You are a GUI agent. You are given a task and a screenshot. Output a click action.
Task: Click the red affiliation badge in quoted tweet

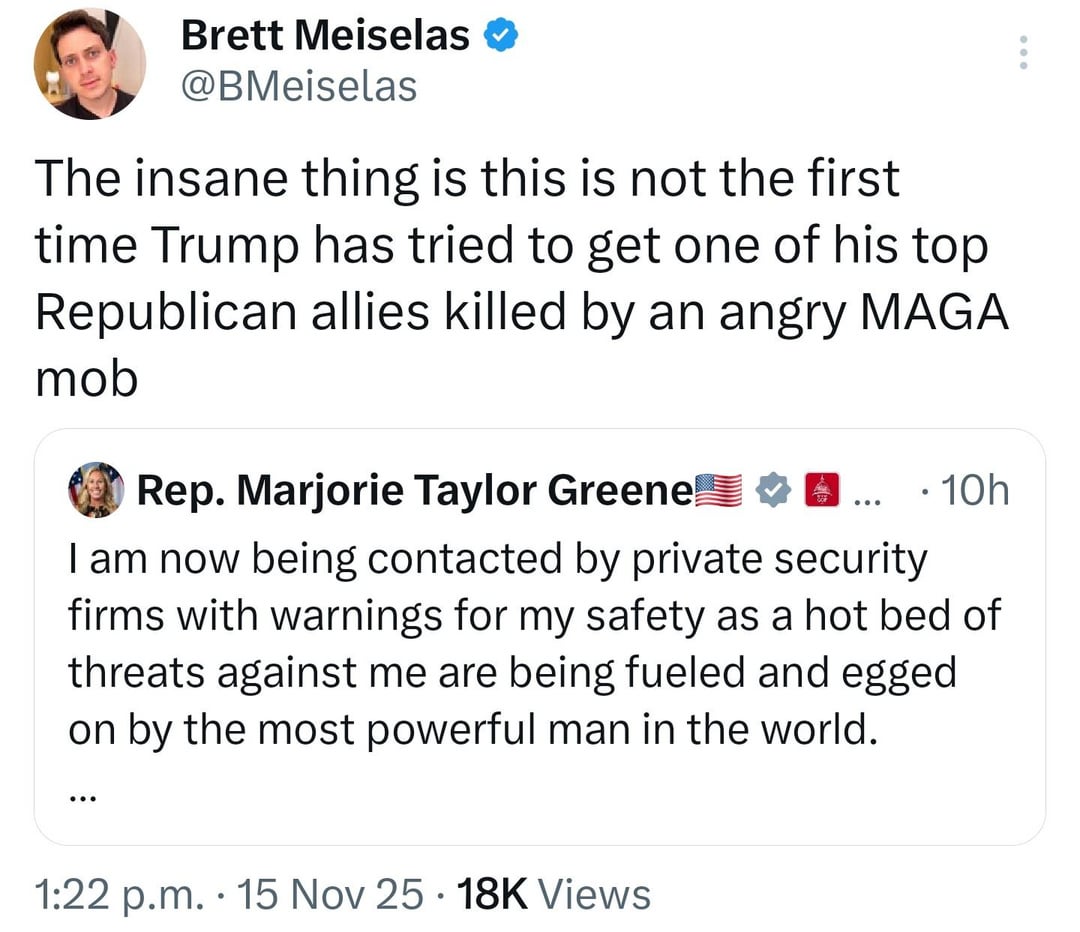(820, 491)
